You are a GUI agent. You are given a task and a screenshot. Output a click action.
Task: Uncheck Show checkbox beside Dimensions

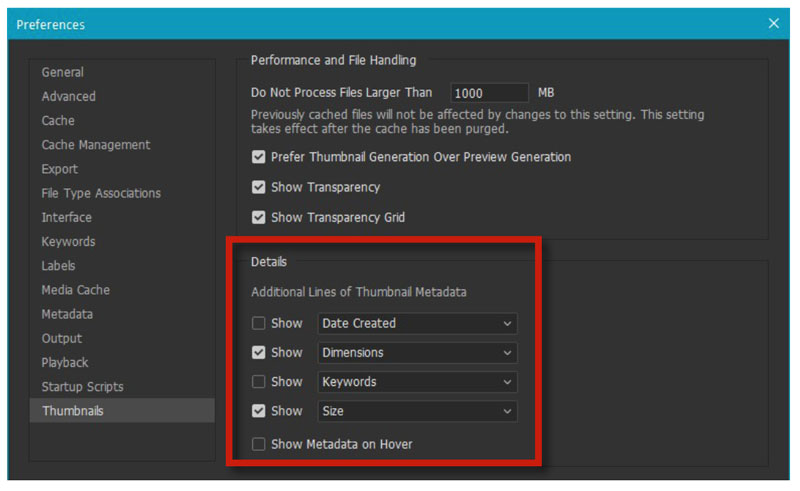[x=259, y=352]
